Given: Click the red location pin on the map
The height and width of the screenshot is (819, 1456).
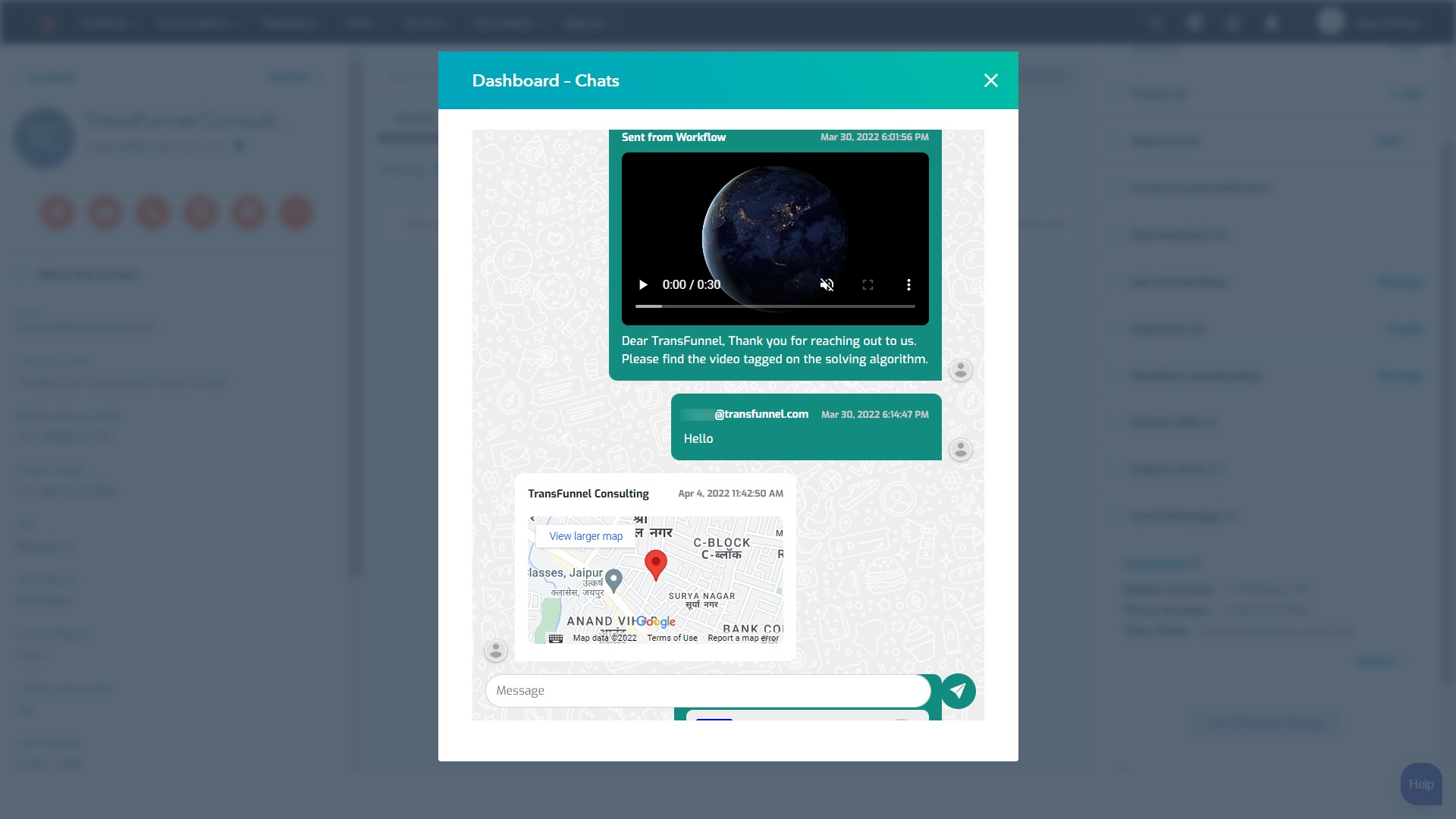Looking at the screenshot, I should coord(656,566).
